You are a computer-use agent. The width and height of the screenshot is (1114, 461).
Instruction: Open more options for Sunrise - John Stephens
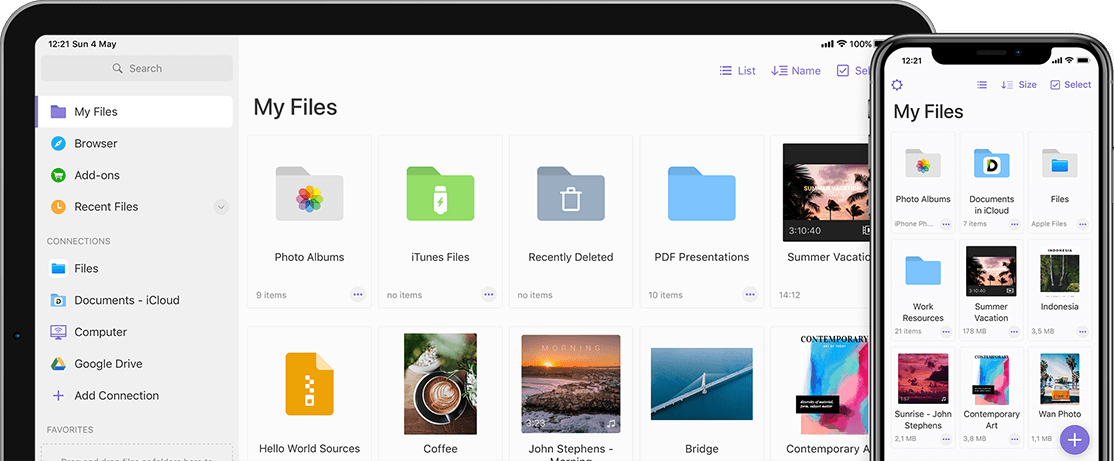946,440
